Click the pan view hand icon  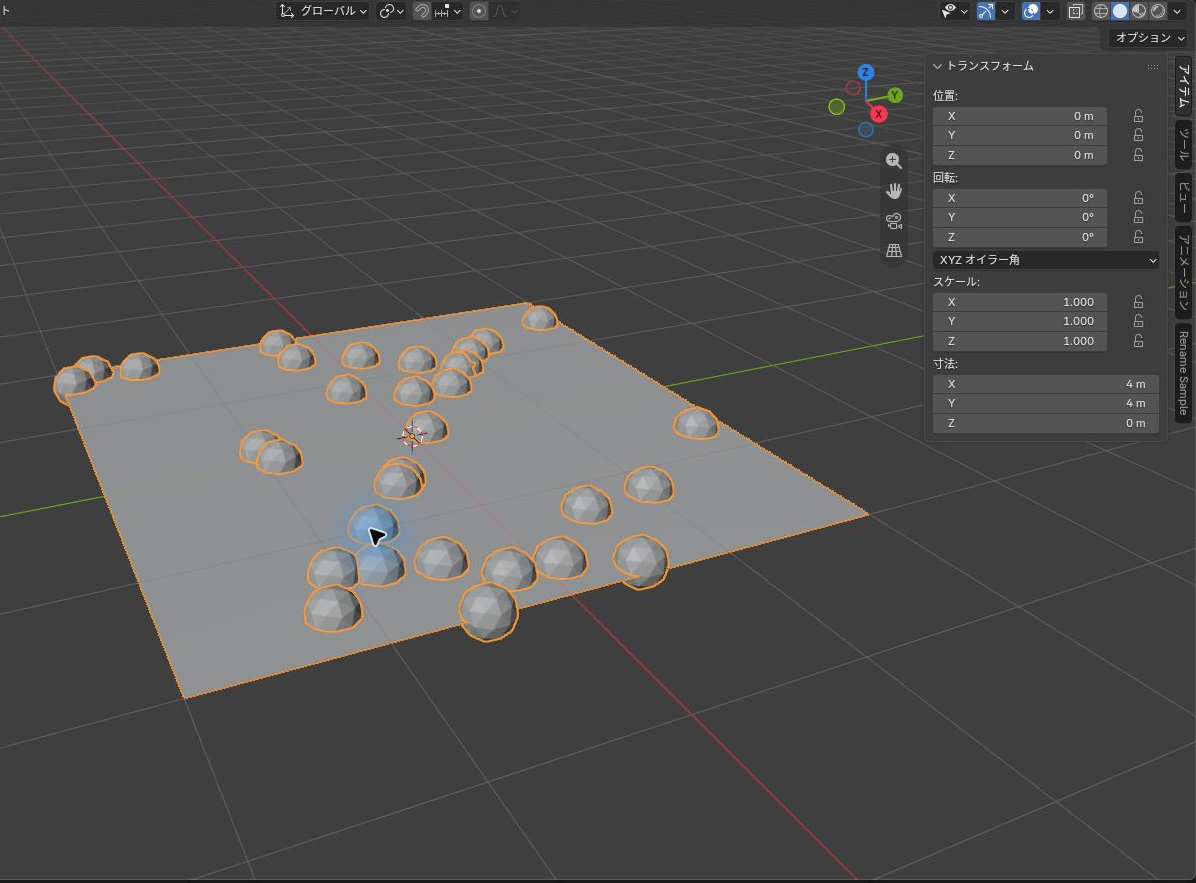click(x=894, y=191)
